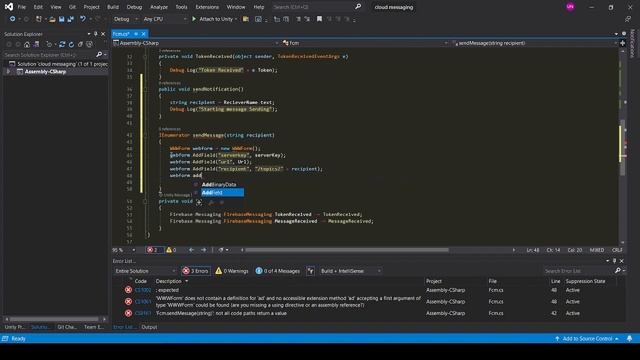The width and height of the screenshot is (640, 360).
Task: Switch to the Error List tab
Action: (124, 327)
